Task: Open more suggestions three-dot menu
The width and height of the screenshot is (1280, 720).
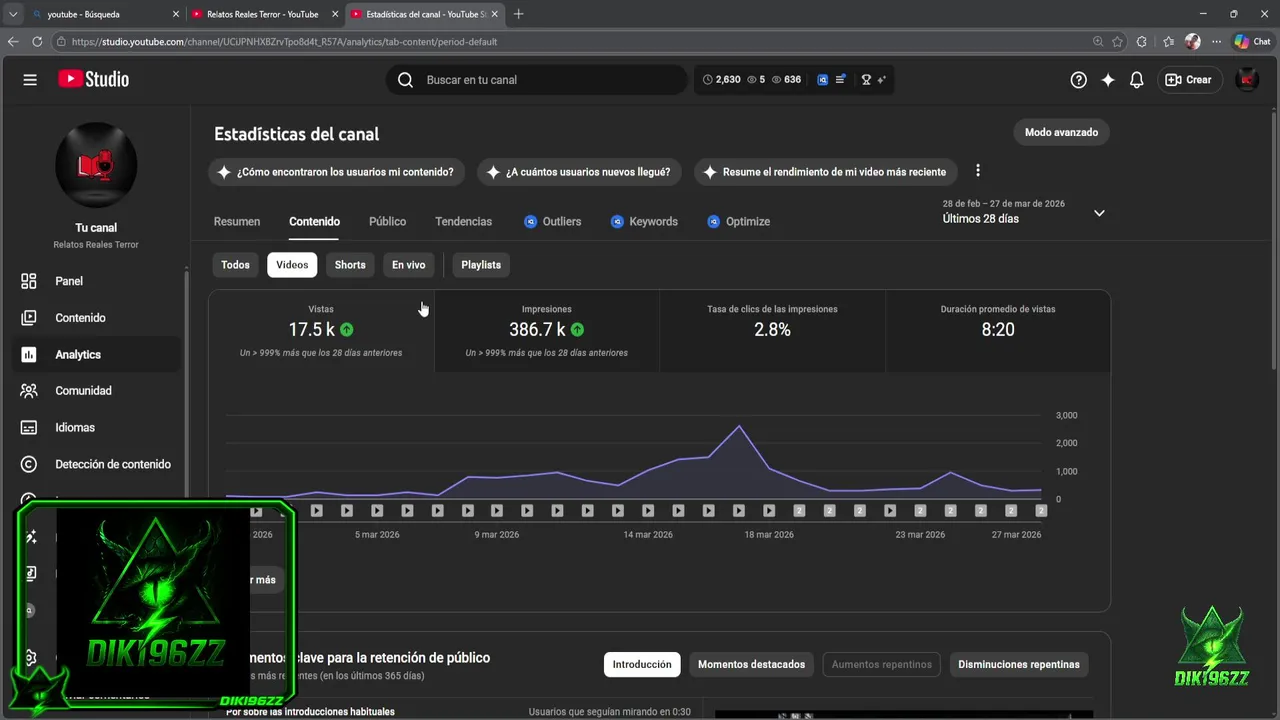Action: coord(978,171)
